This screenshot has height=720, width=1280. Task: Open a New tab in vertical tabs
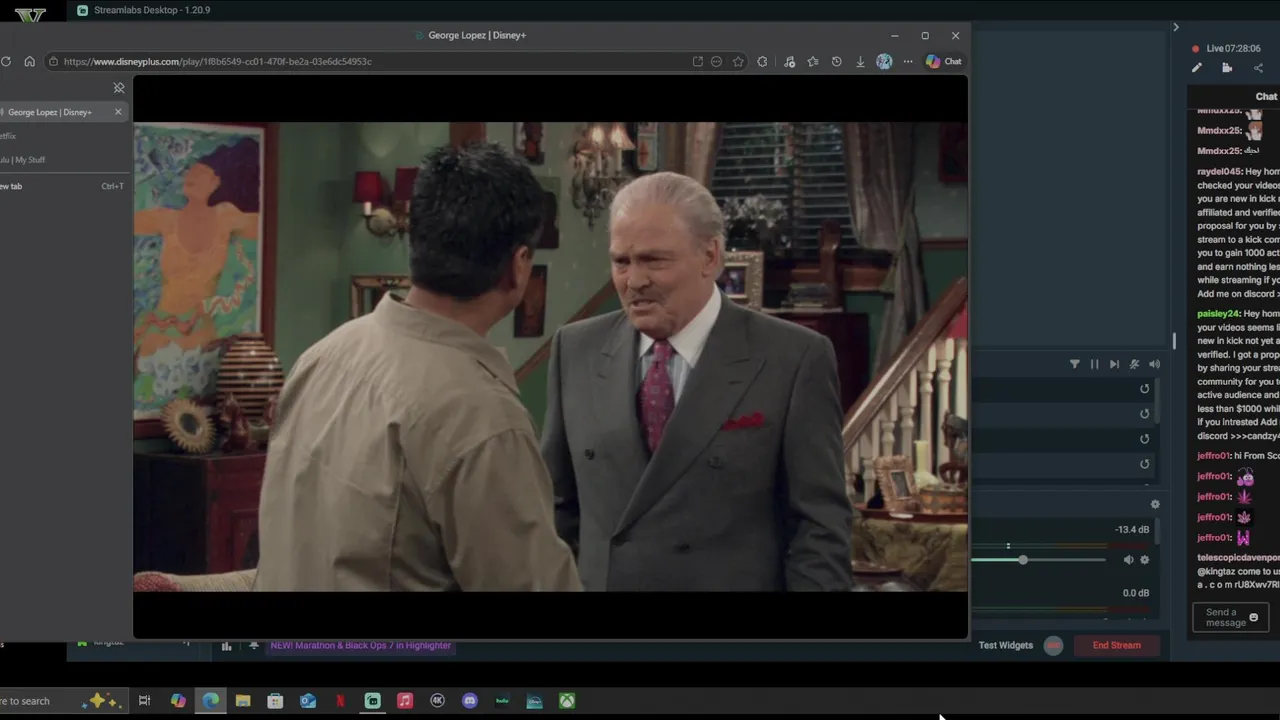click(x=62, y=186)
